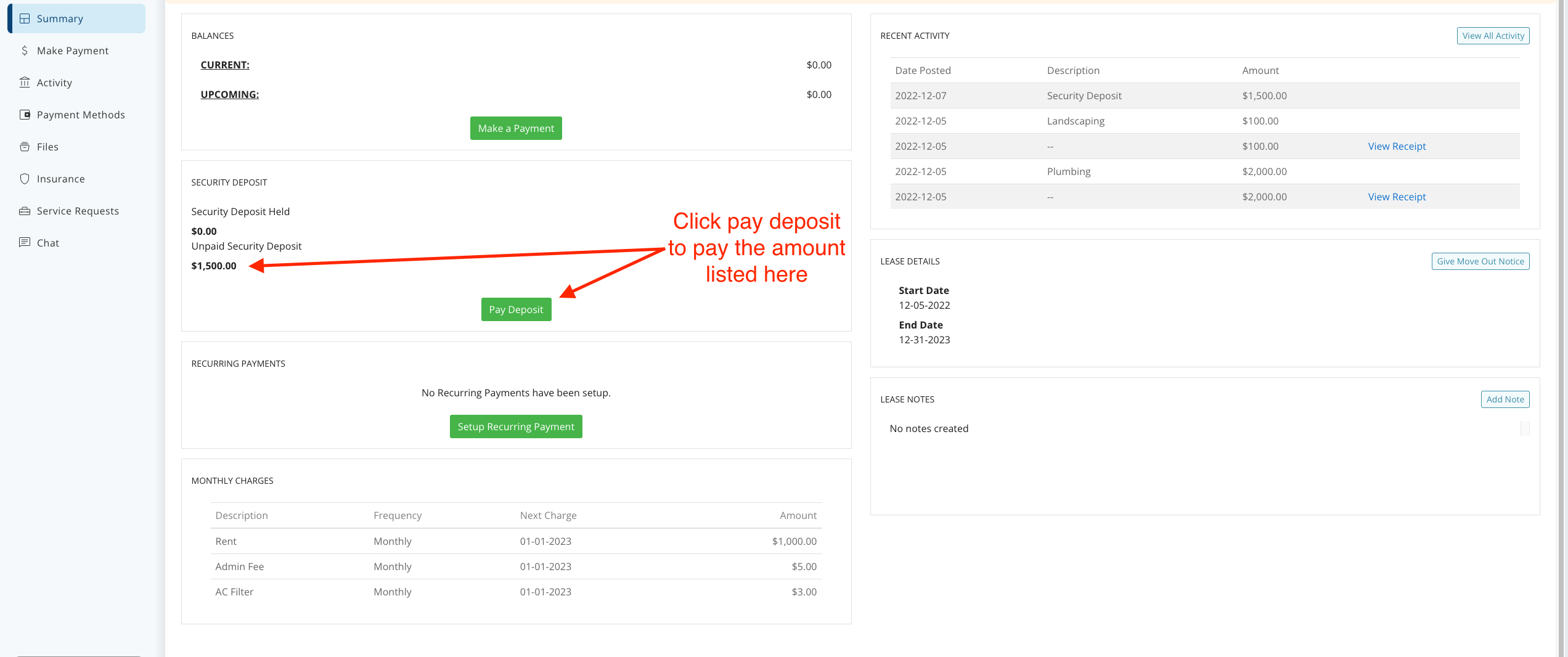Open Chat via the speech bubble icon

pyautogui.click(x=25, y=243)
